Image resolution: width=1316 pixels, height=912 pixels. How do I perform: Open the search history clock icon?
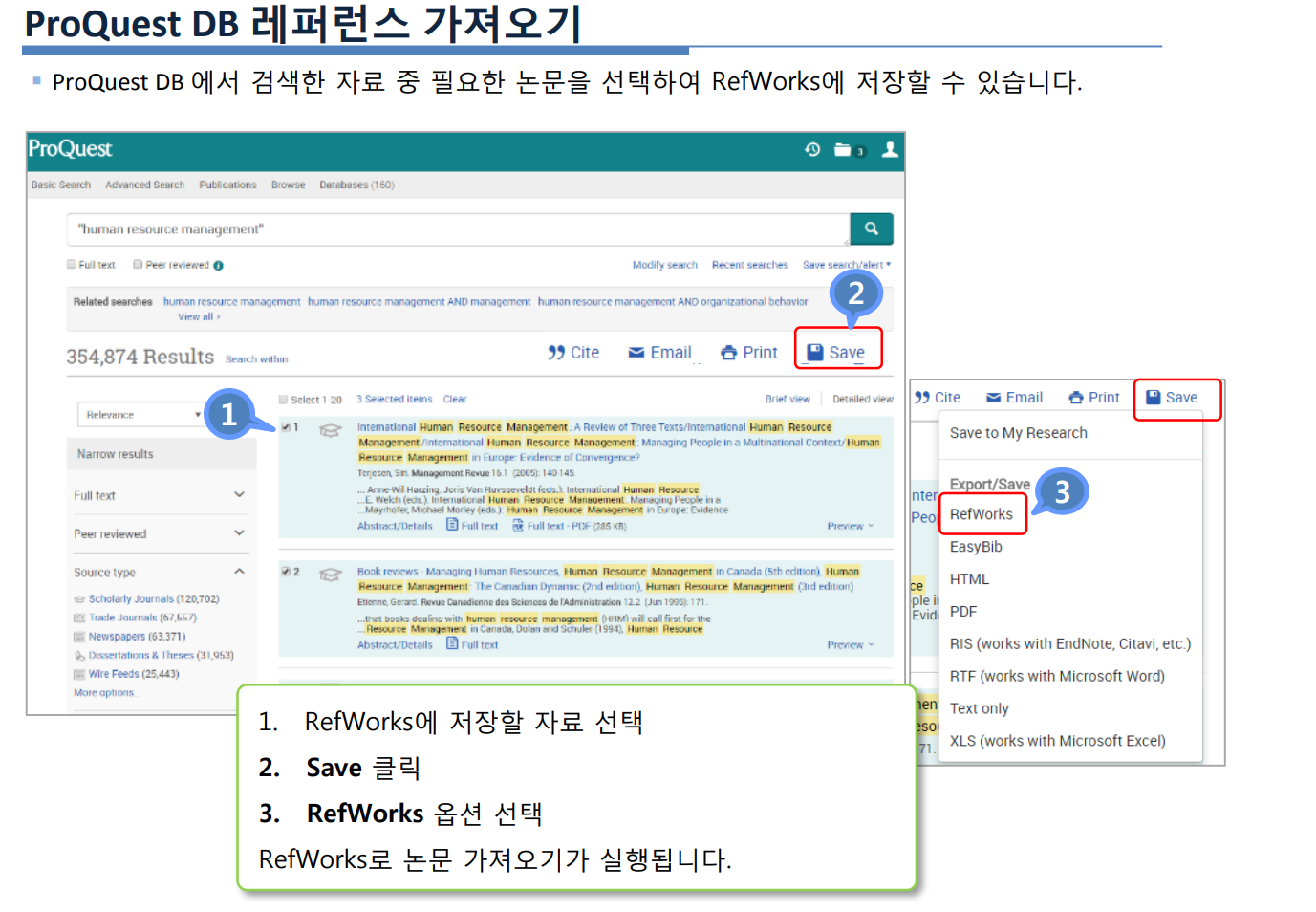click(812, 149)
